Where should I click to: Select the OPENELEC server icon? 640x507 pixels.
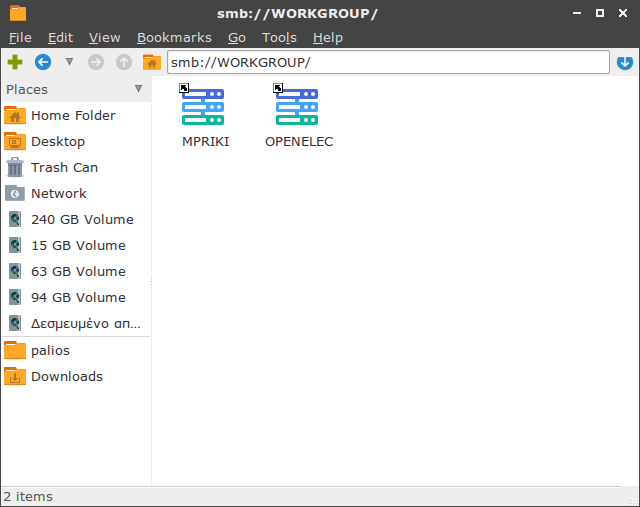pyautogui.click(x=297, y=105)
